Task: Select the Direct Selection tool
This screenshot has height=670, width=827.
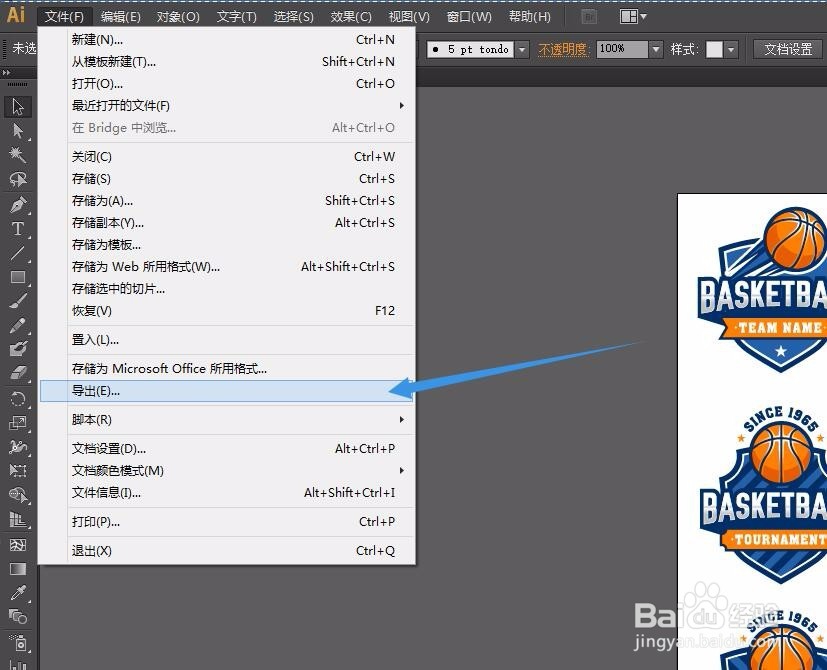Action: pyautogui.click(x=18, y=130)
